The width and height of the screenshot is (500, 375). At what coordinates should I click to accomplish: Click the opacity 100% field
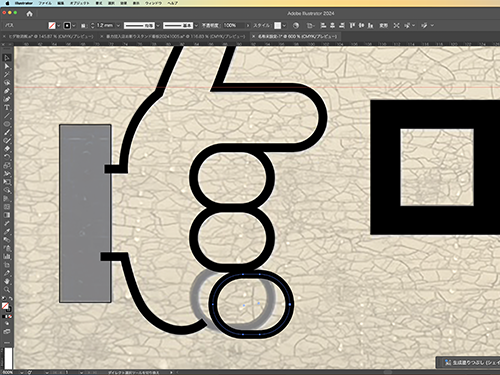pyautogui.click(x=234, y=25)
